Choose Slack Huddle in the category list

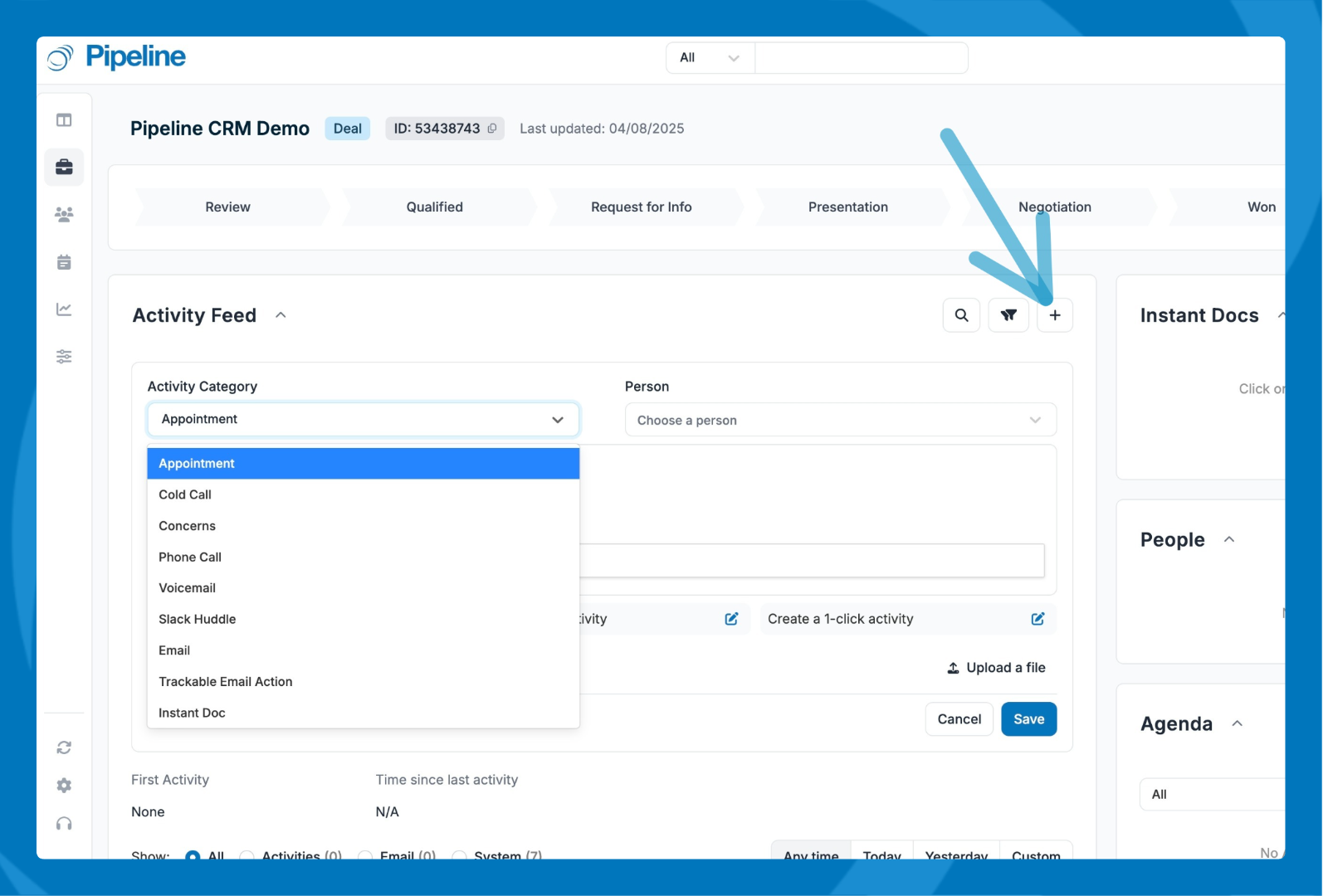(x=364, y=620)
